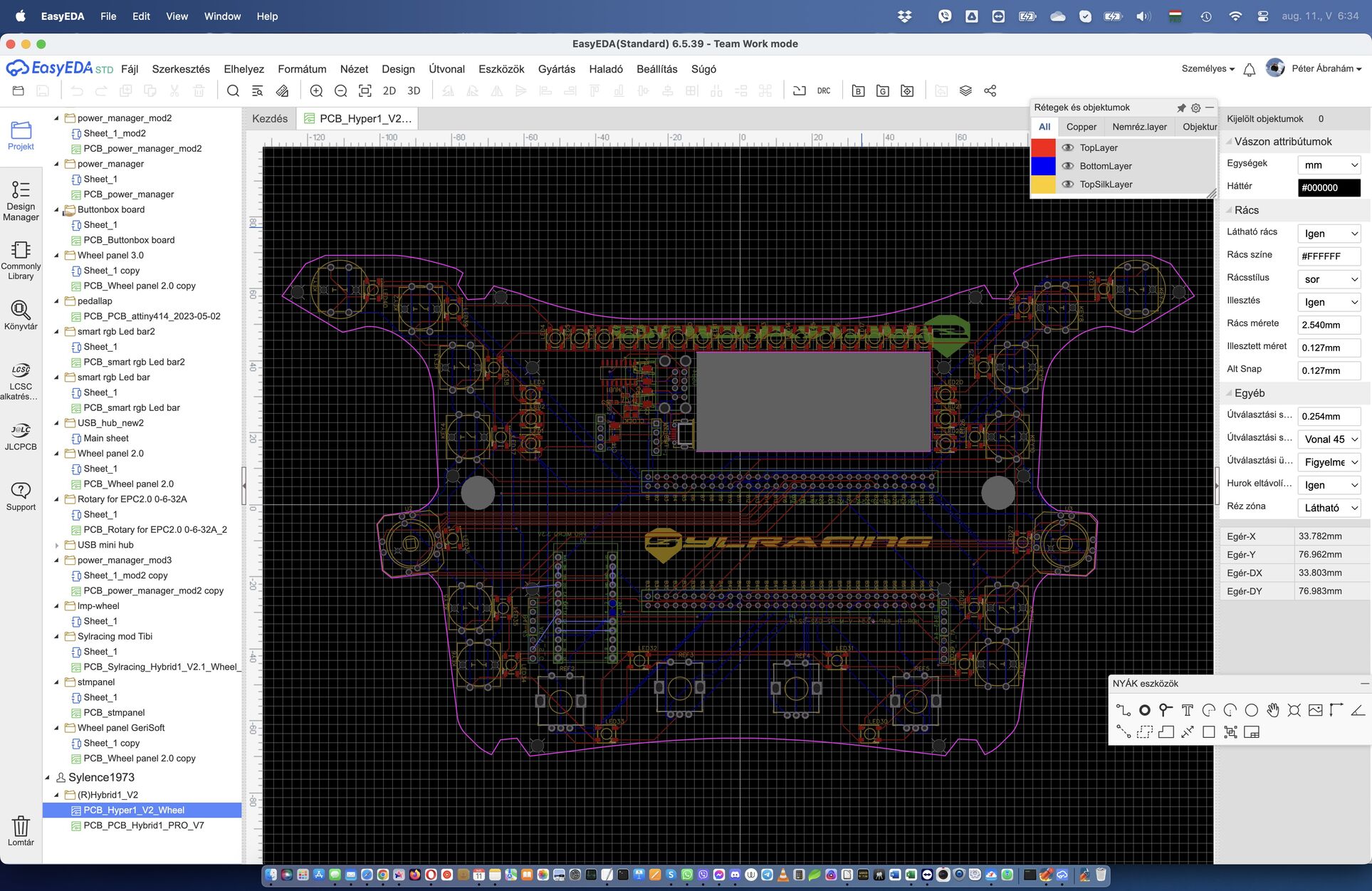The image size is (1372, 891).
Task: Open the Személyes workspace dropdown
Action: point(1208,68)
